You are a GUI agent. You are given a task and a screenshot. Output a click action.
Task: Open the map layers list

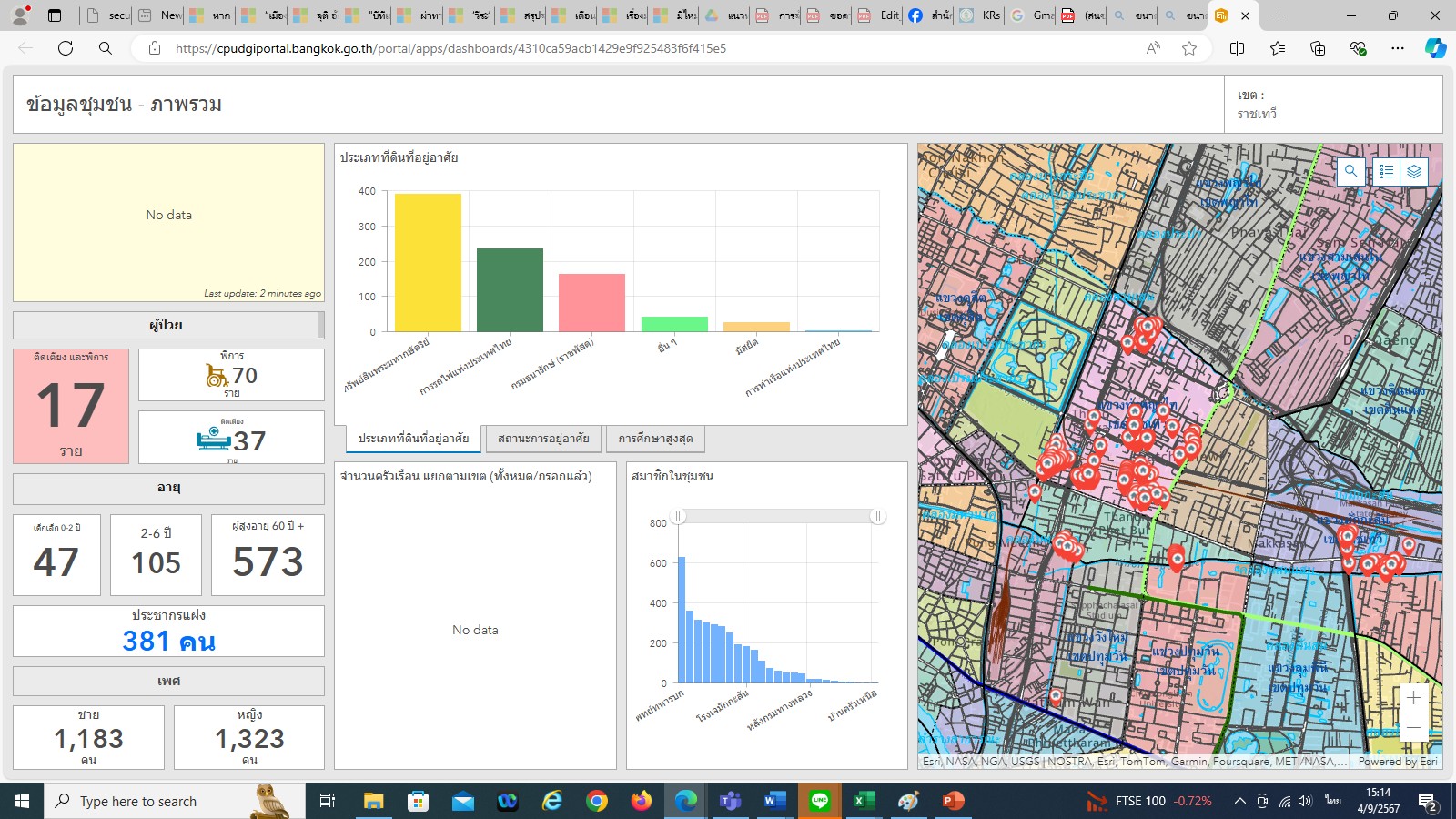1413,171
